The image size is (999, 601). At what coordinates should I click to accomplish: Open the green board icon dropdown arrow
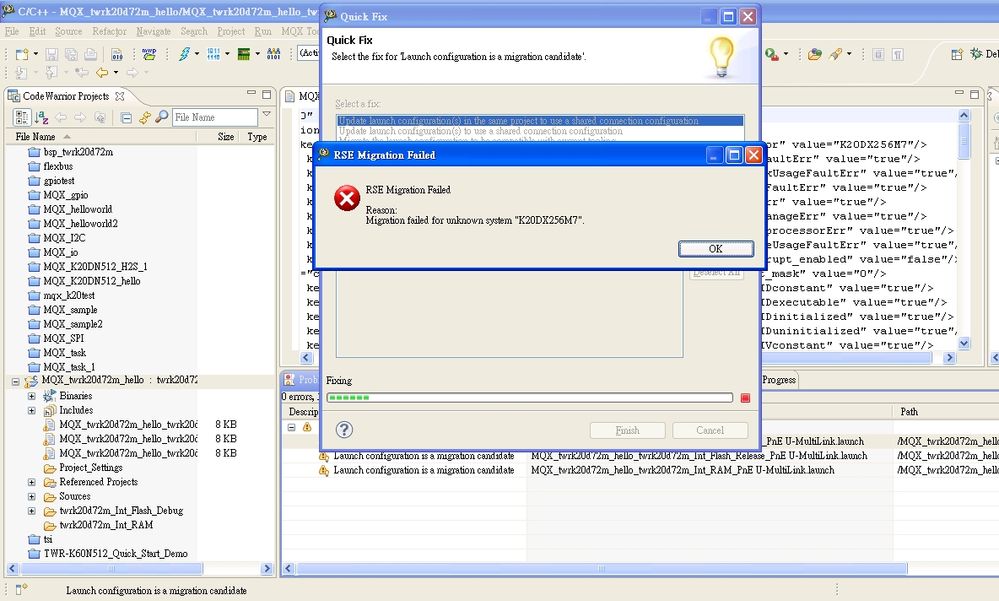coord(257,54)
